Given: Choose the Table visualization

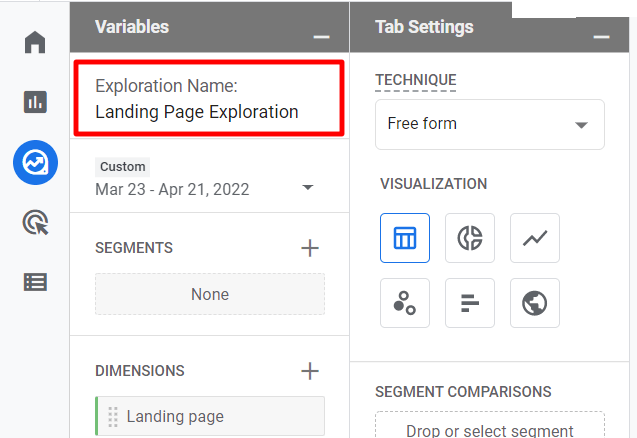Looking at the screenshot, I should pos(405,238).
